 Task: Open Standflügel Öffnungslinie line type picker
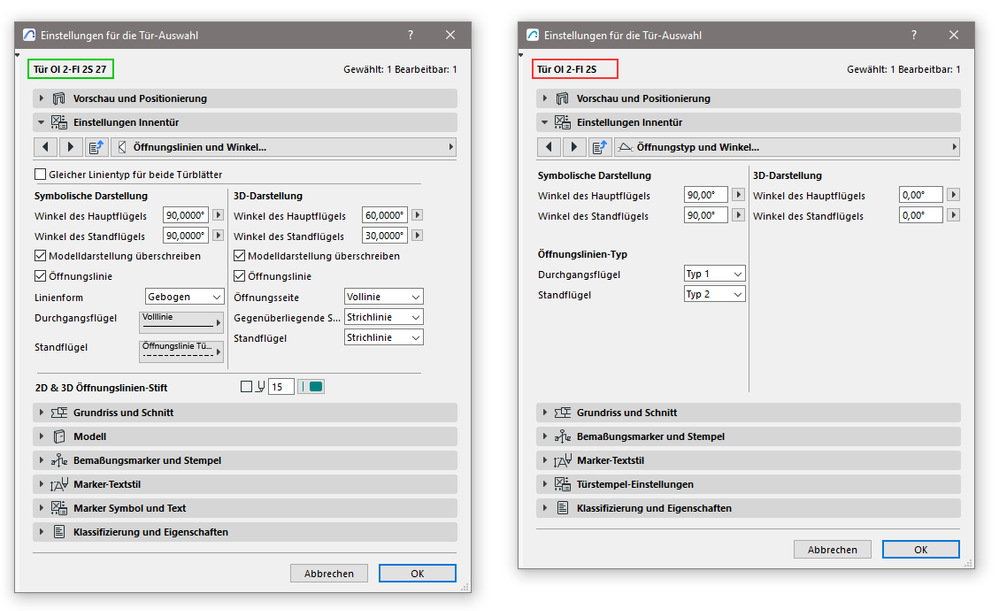tap(181, 351)
